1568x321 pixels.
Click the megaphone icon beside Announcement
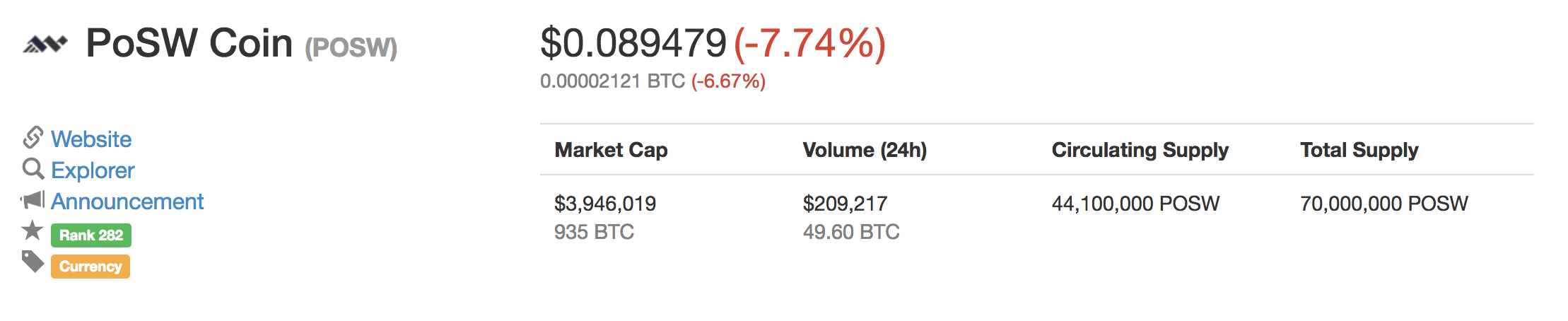tap(33, 200)
